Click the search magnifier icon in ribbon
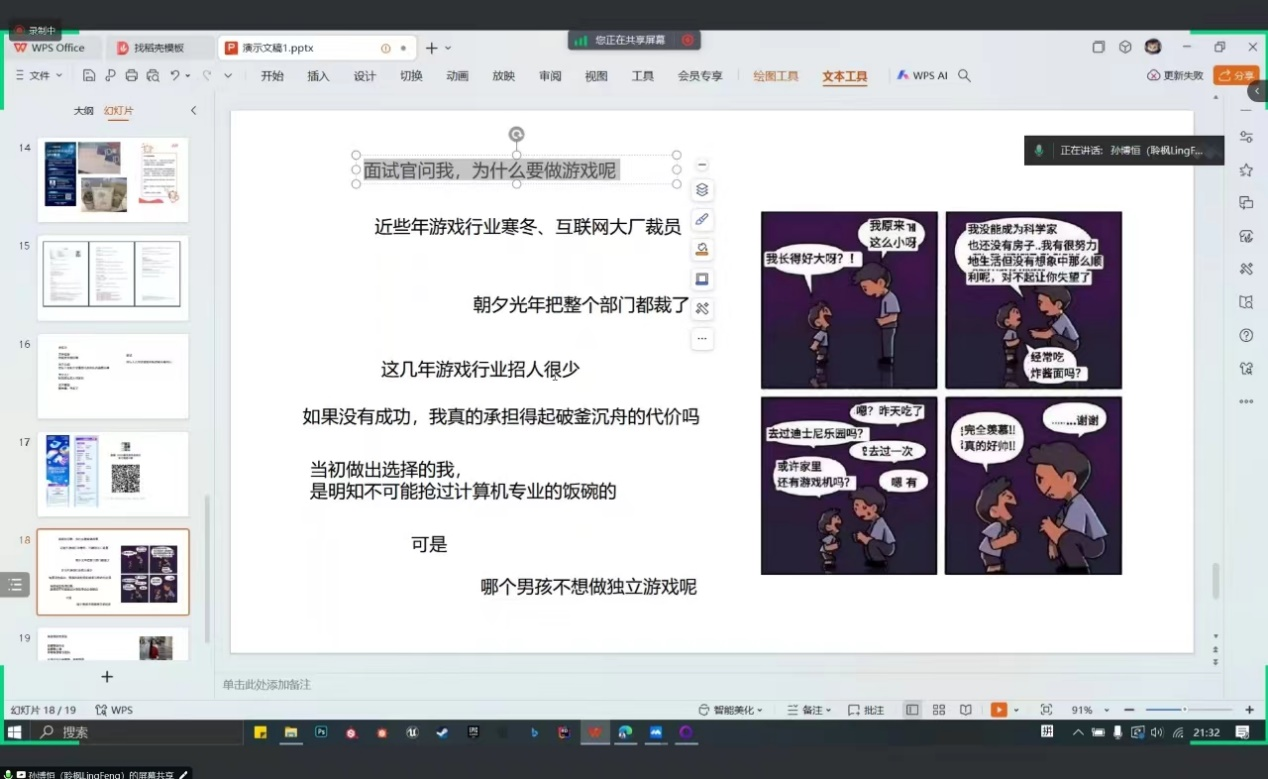 964,76
